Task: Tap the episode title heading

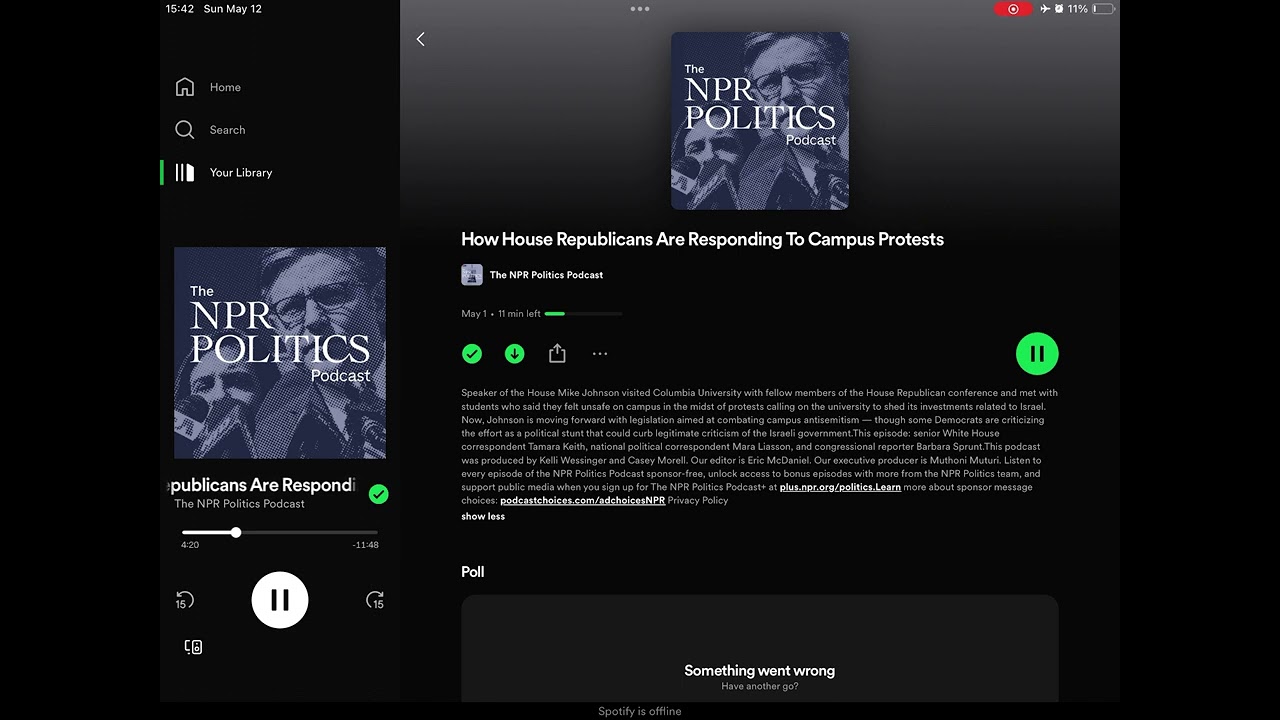Action: [x=702, y=239]
